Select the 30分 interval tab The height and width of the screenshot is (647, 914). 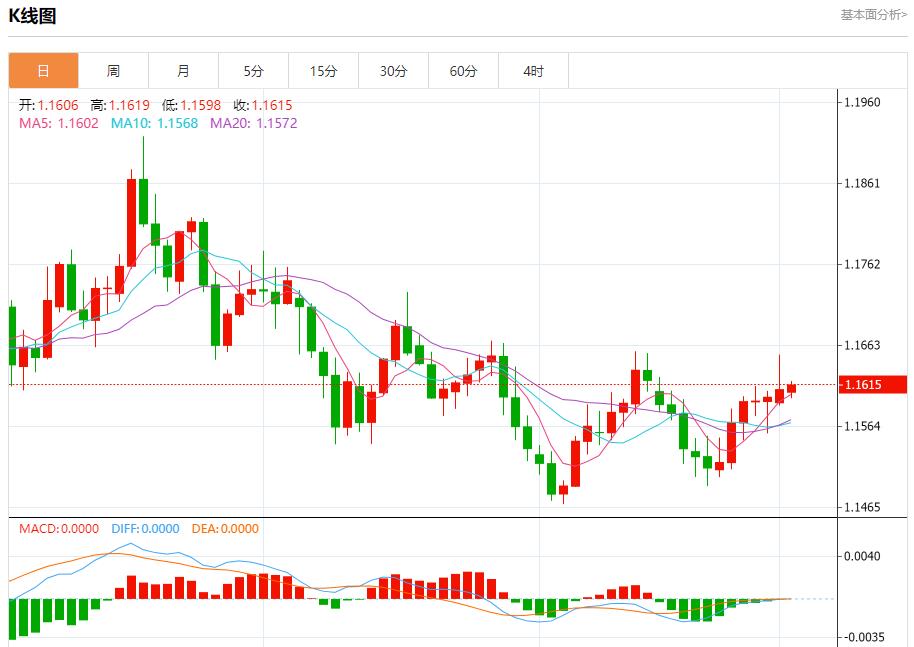pos(393,70)
